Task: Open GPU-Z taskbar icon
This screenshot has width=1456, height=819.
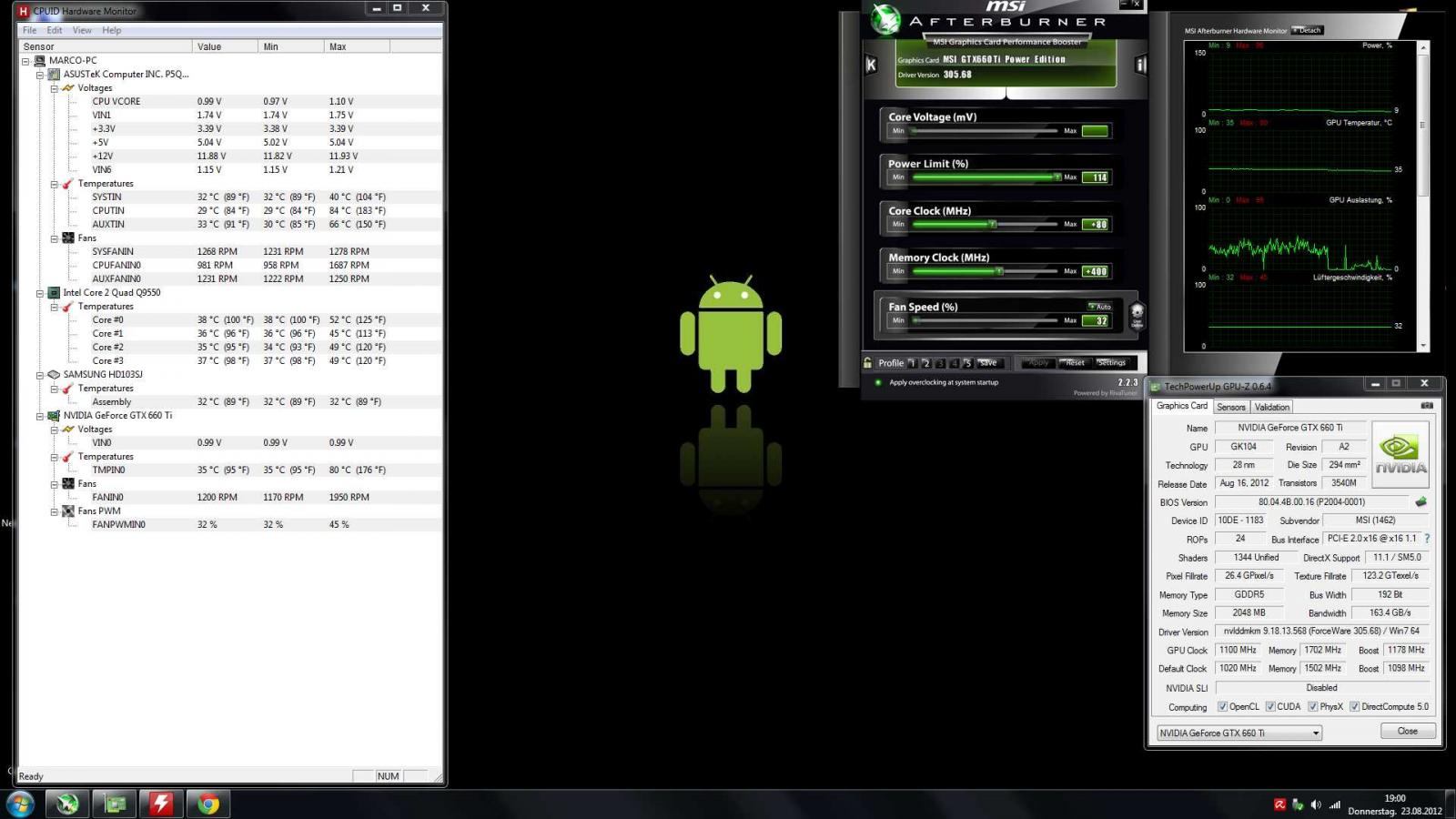Action: (115, 804)
